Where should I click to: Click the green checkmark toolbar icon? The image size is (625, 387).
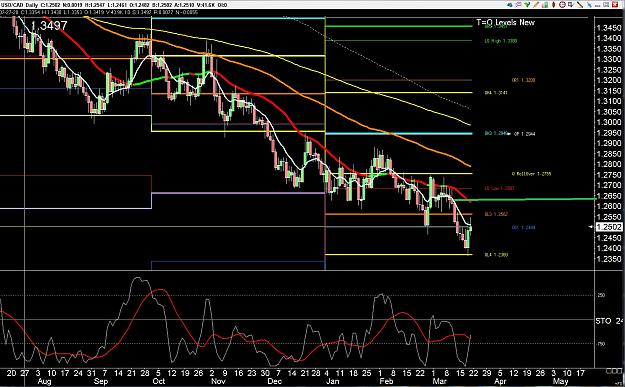pos(527,4)
